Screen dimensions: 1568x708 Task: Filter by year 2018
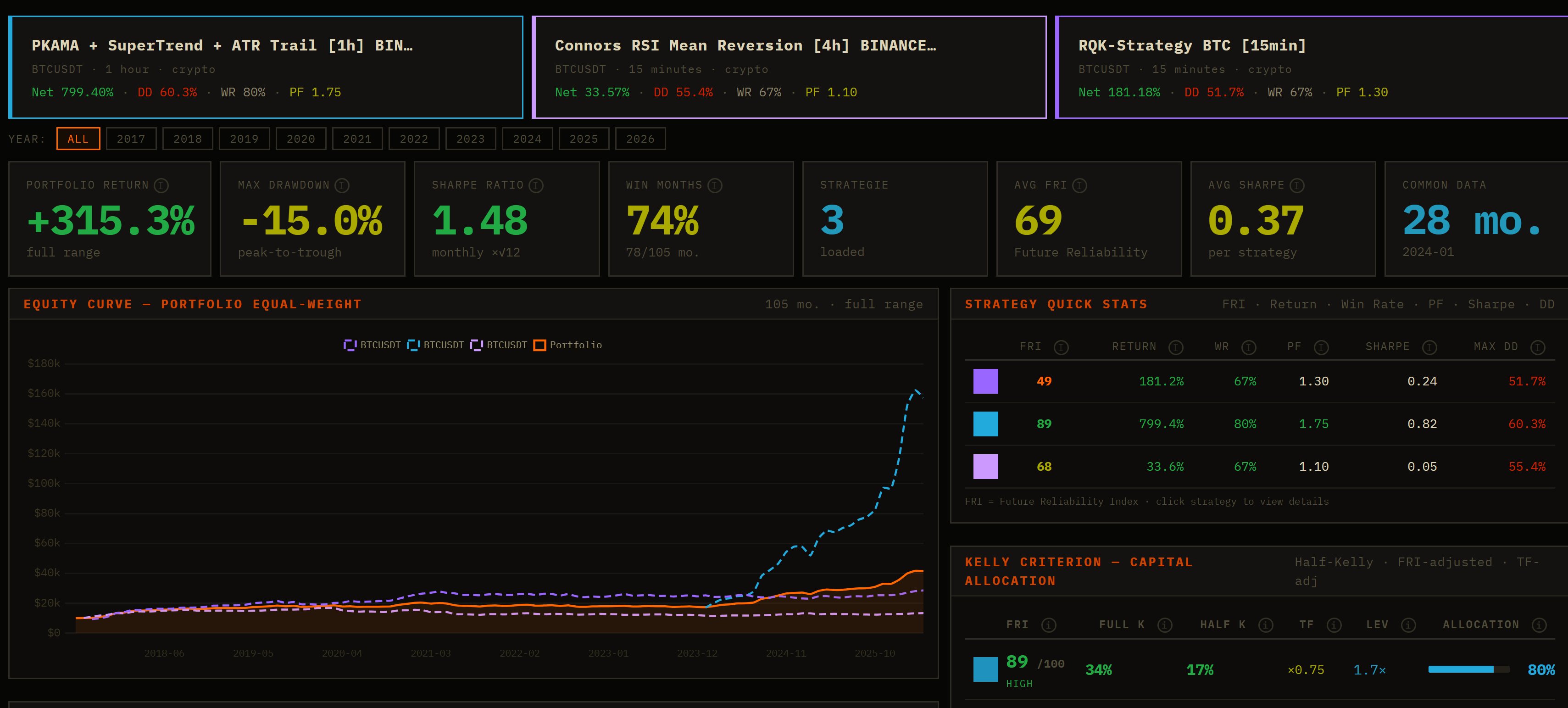(188, 139)
